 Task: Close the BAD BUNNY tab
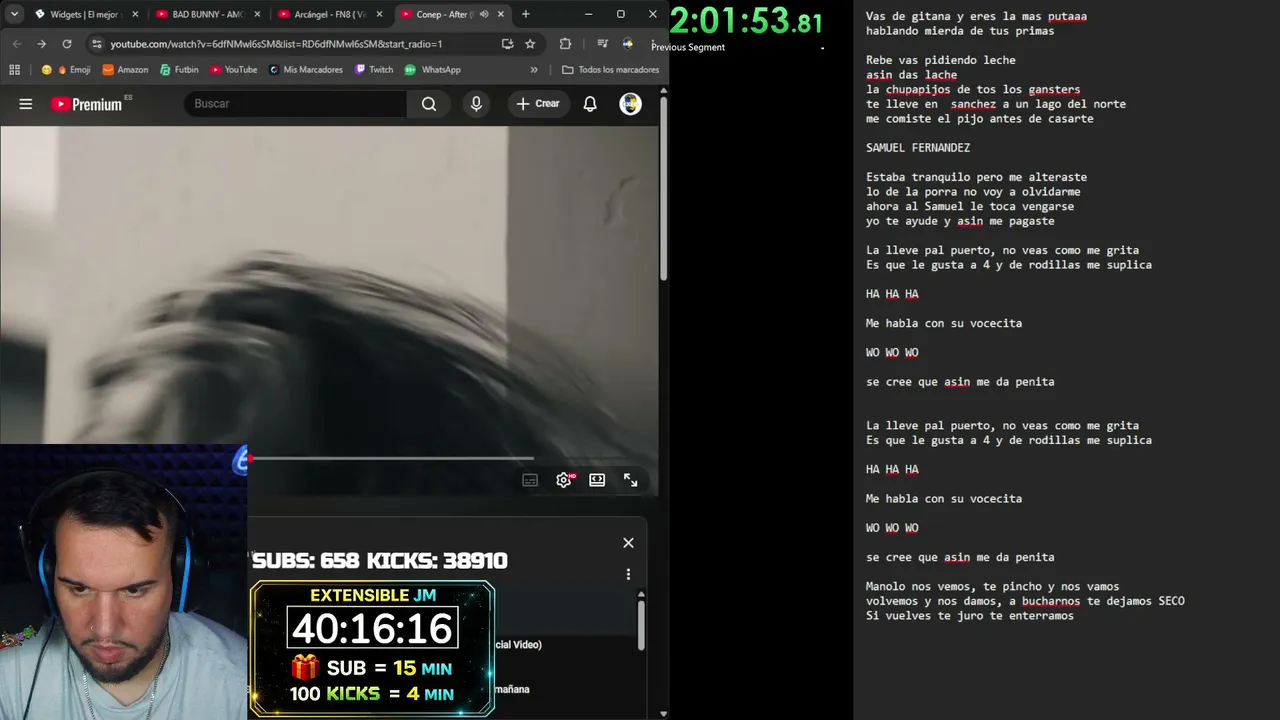click(258, 14)
